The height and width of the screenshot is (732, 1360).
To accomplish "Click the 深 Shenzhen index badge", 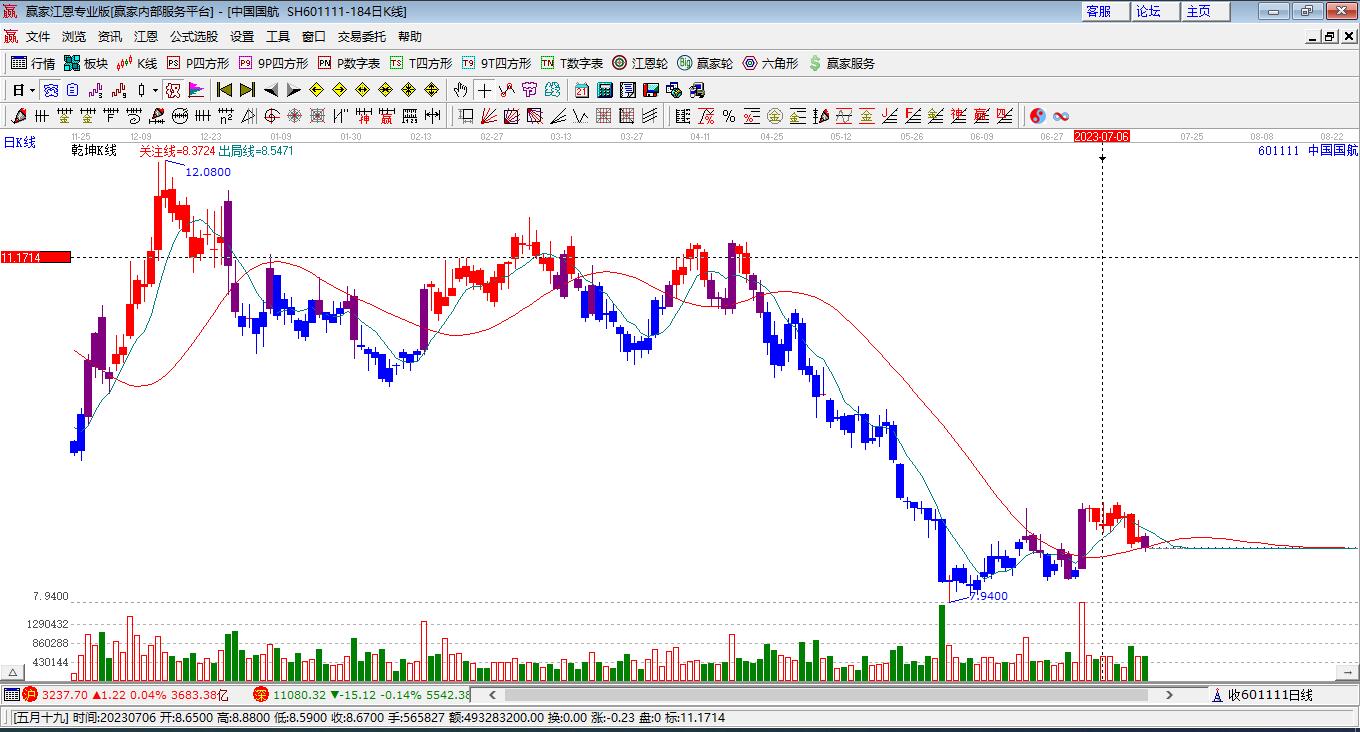I will 260,694.
